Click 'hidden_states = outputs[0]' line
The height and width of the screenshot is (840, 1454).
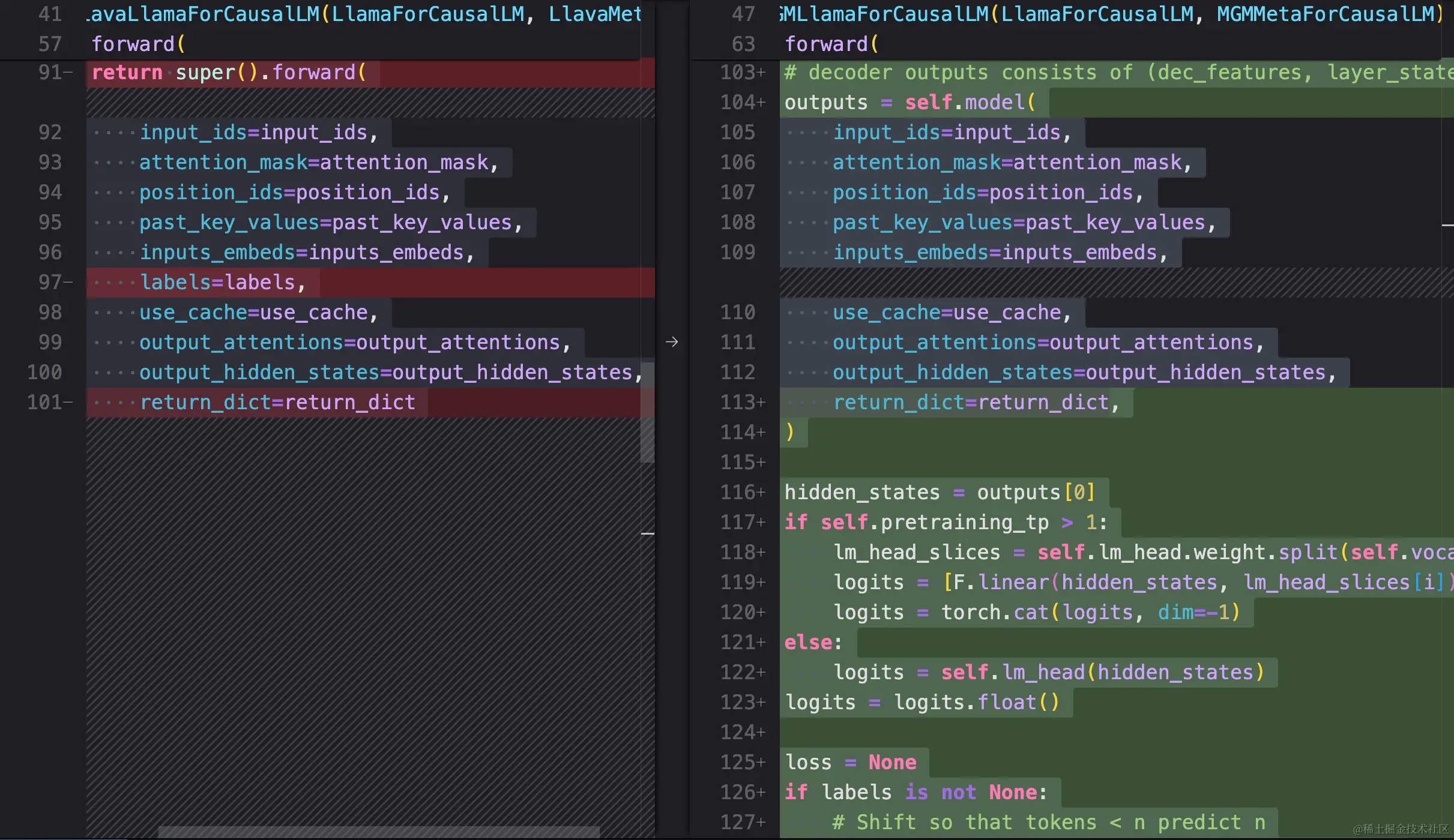coord(940,492)
